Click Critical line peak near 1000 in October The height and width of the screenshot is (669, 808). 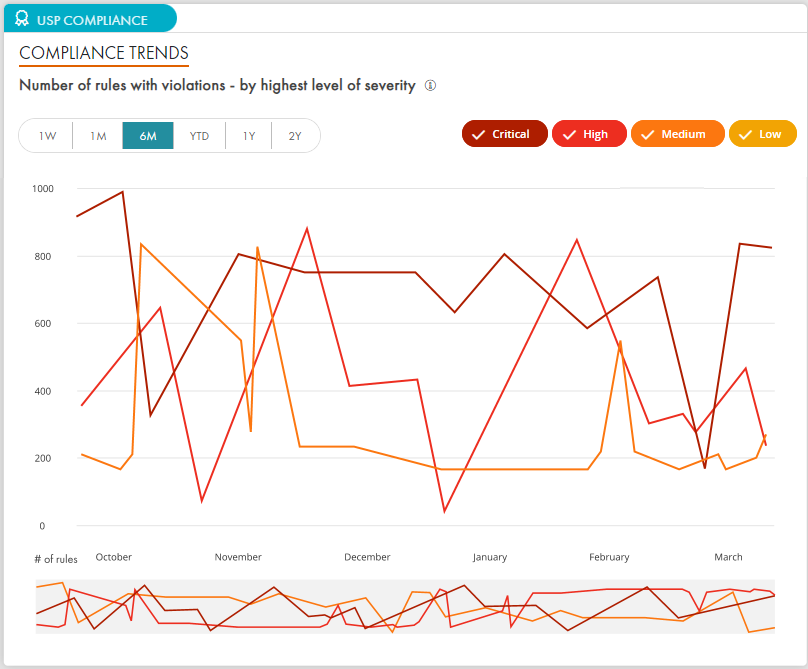[122, 191]
